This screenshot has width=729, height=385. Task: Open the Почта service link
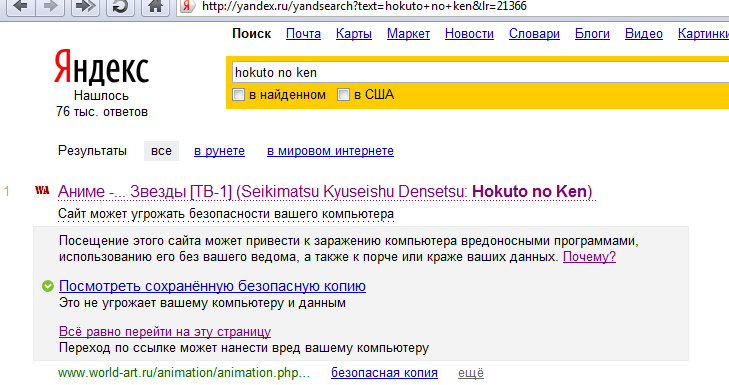(303, 34)
